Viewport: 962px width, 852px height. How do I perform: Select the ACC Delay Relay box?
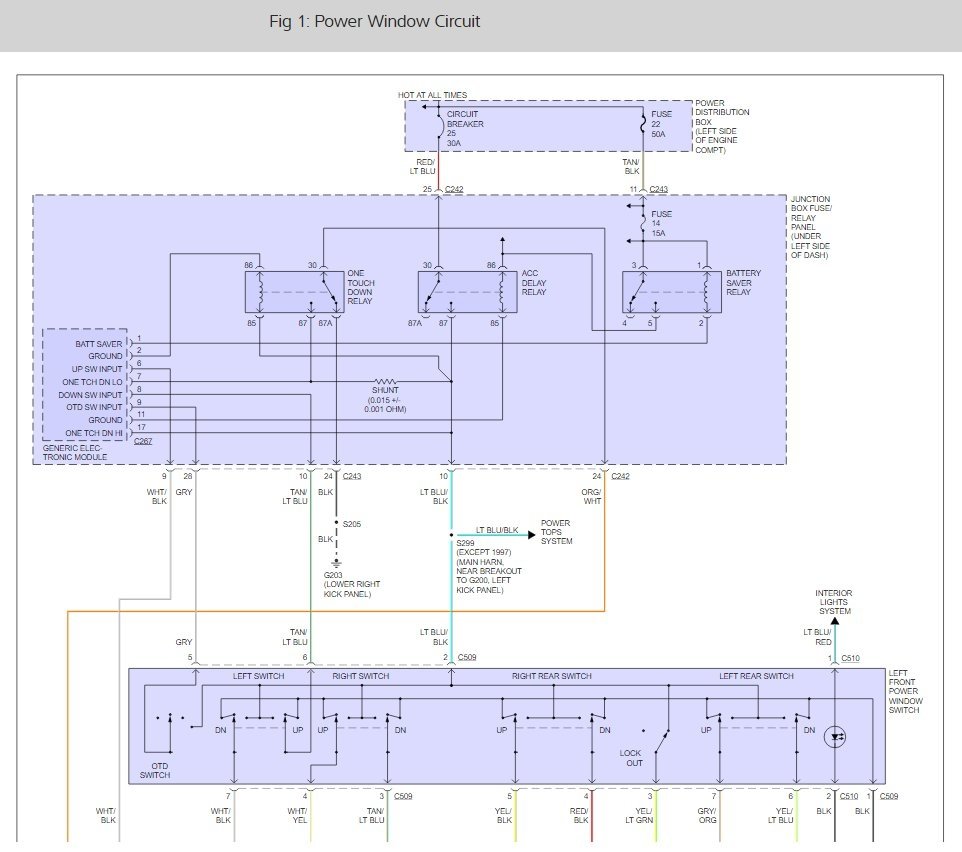tap(468, 292)
